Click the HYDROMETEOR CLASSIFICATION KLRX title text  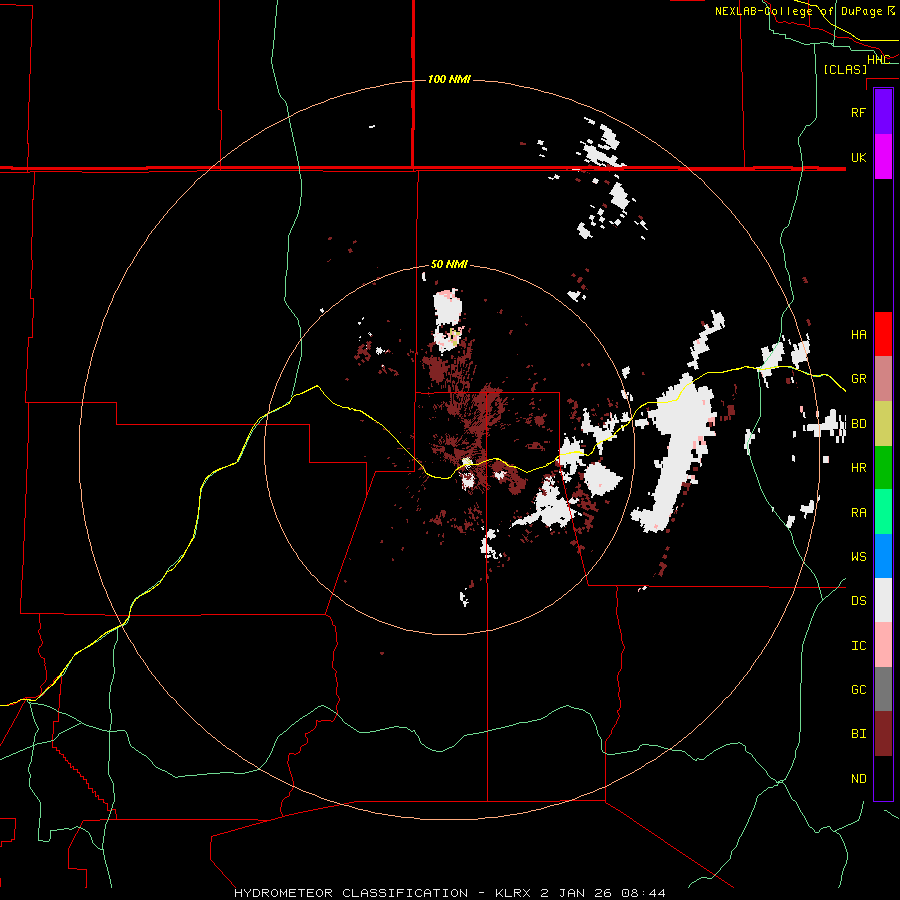point(450,893)
